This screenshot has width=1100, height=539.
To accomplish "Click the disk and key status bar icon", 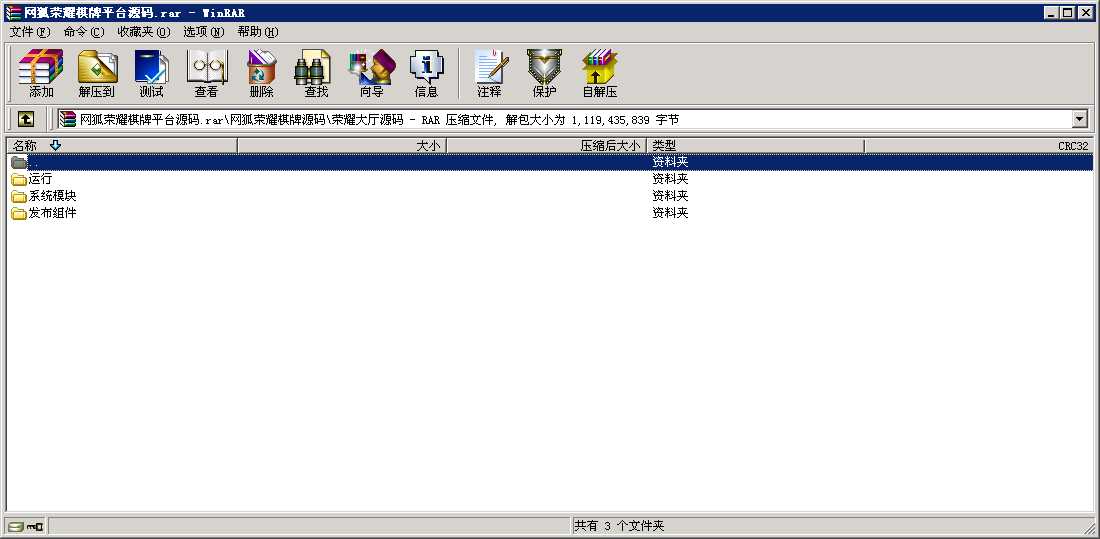I will tap(25, 526).
